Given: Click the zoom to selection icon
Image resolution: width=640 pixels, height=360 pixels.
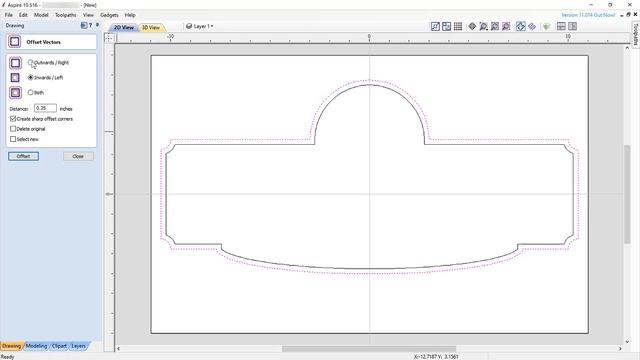Looking at the screenshot, I should click(x=495, y=27).
